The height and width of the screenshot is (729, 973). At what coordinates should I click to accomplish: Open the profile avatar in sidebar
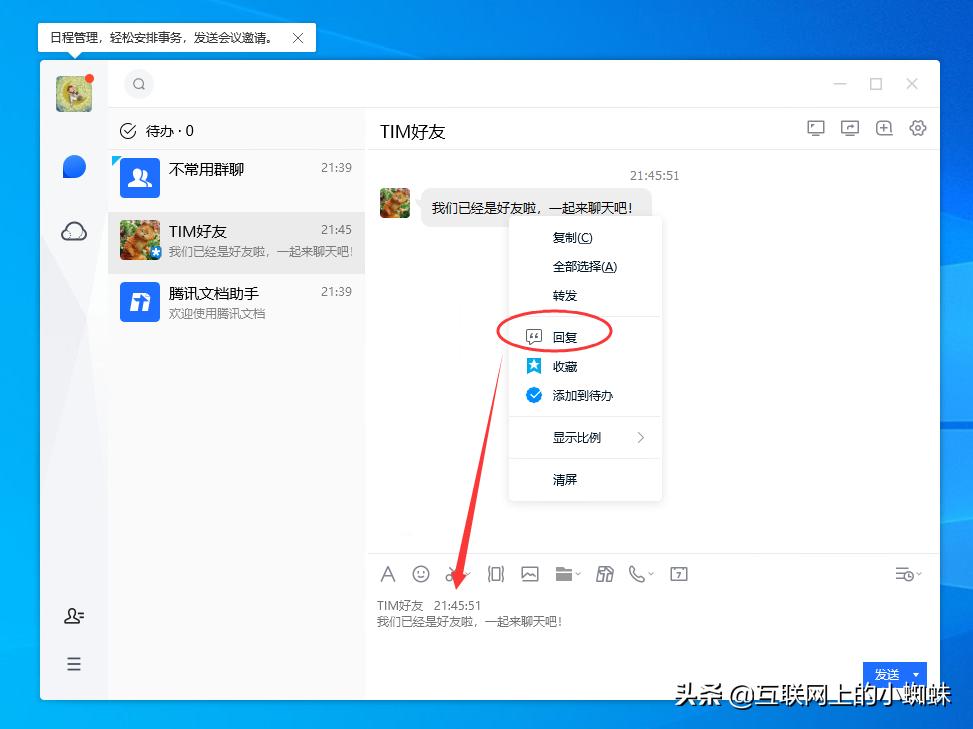click(x=74, y=94)
